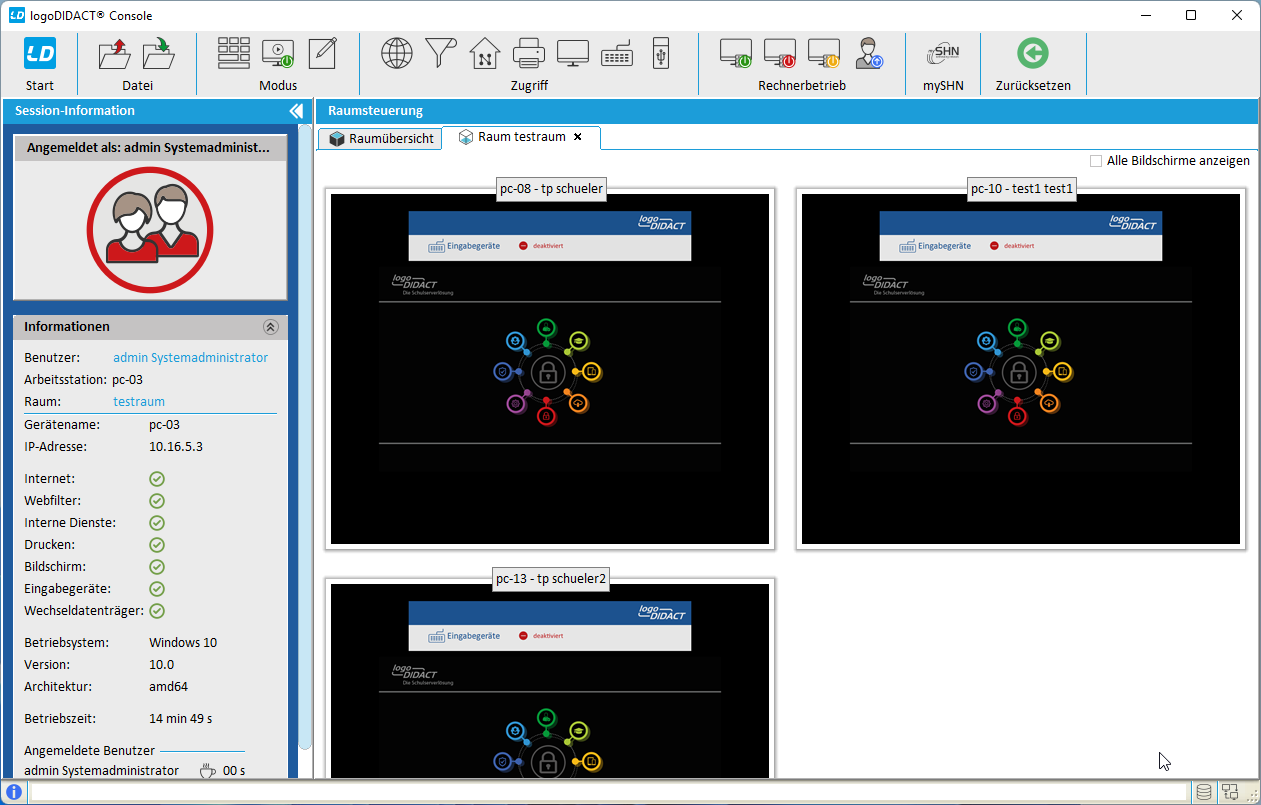Click the green power-on computers icon
Image resolution: width=1261 pixels, height=805 pixels.
pos(736,53)
